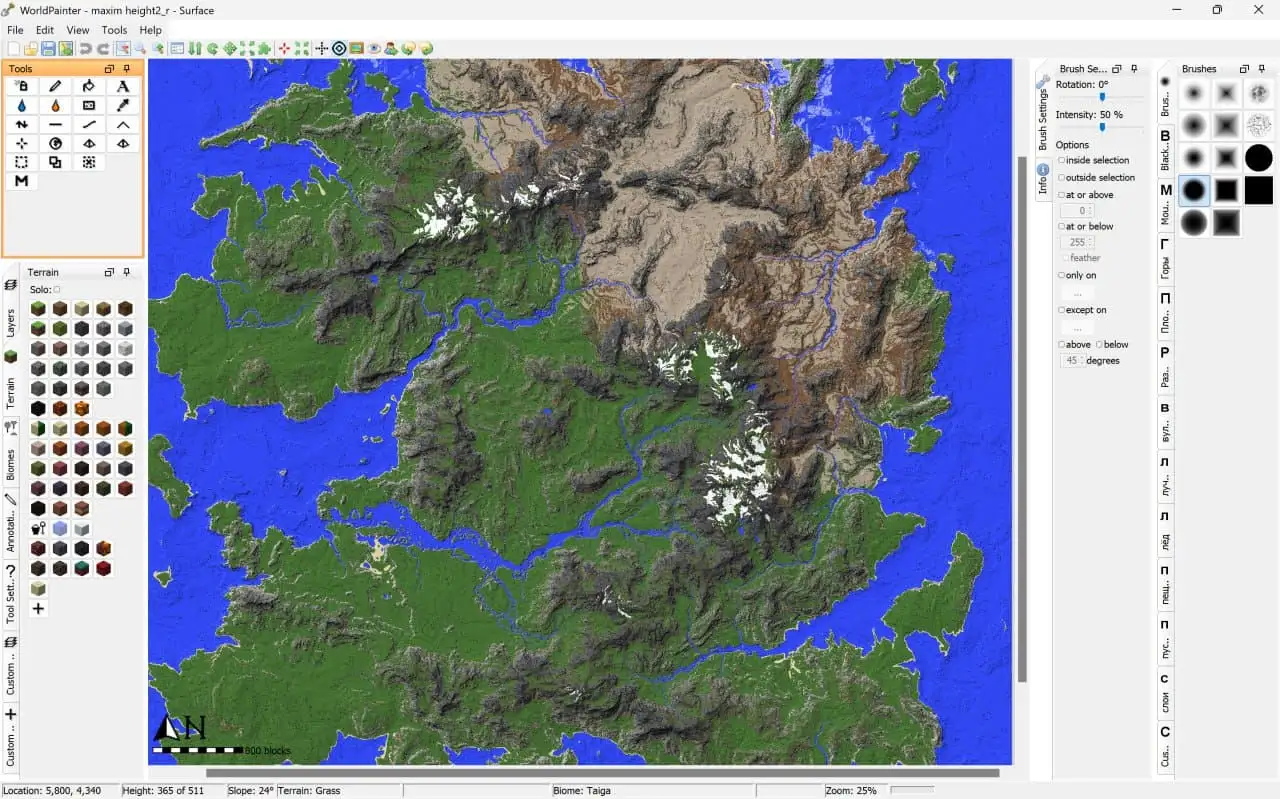Tick the 'except on' checkbox

coord(1062,310)
